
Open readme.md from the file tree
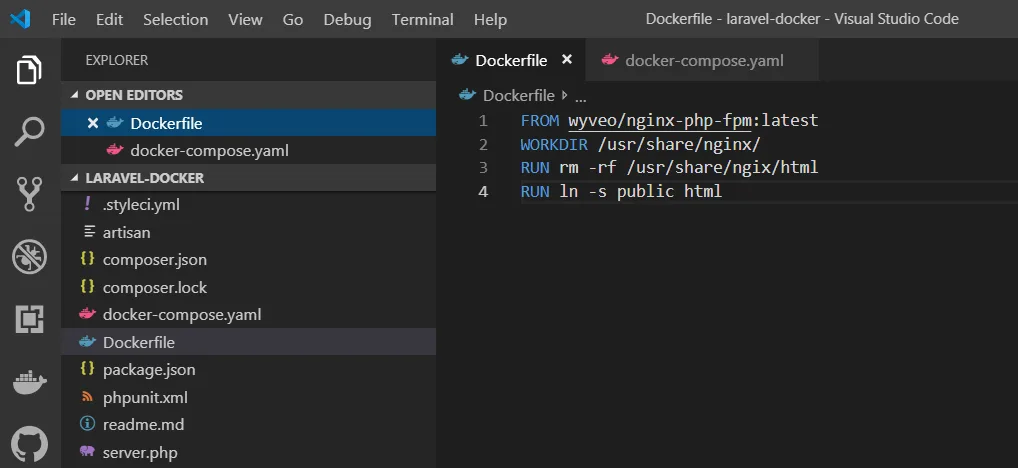point(249,425)
